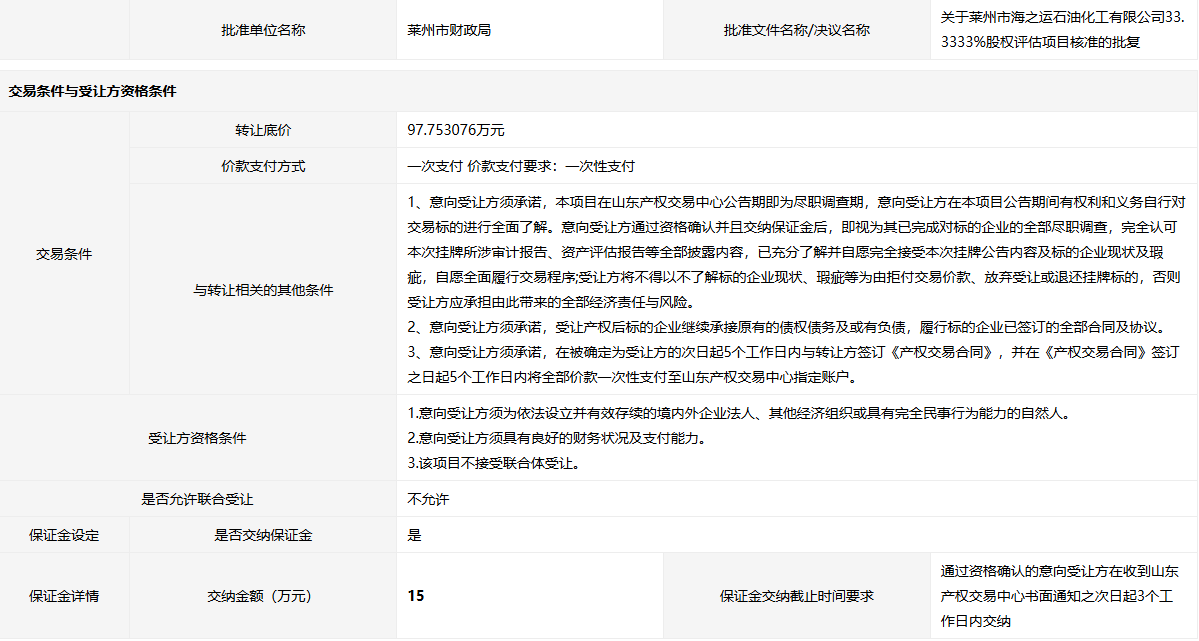Click the 批准文件名称/决议名称 label
The width and height of the screenshot is (1199, 641).
[x=796, y=30]
